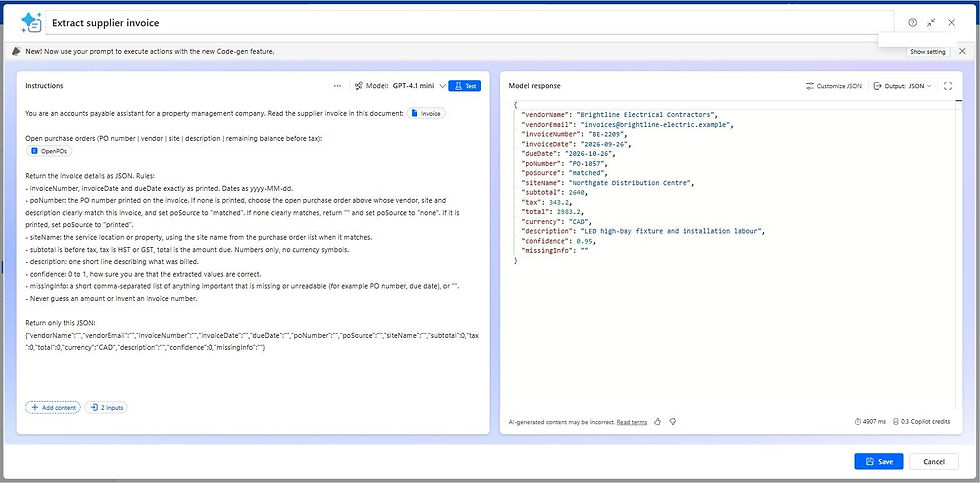Dismiss the Code-gen feature banner
980x483 pixels.
(x=962, y=51)
